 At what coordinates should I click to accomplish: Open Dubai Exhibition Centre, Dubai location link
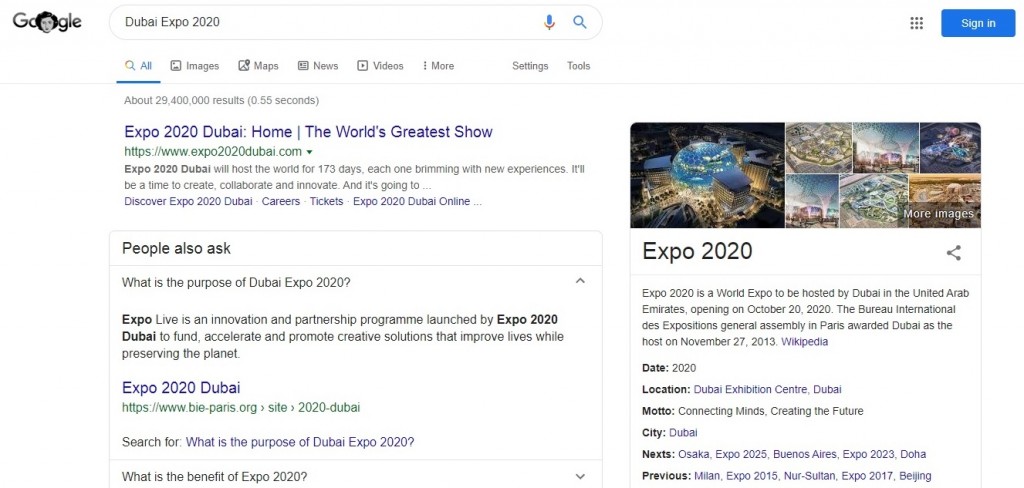[x=767, y=389]
